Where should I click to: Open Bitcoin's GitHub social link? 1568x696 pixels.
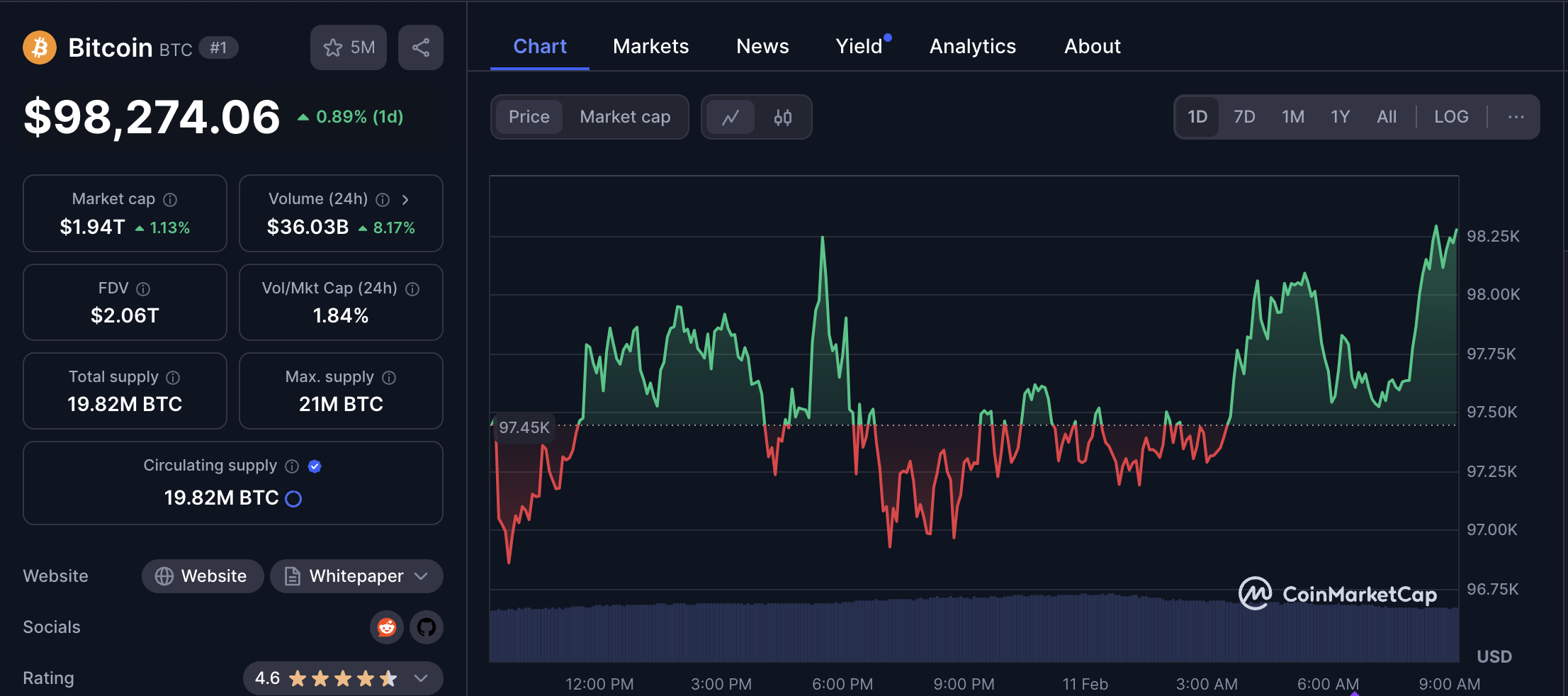[427, 627]
